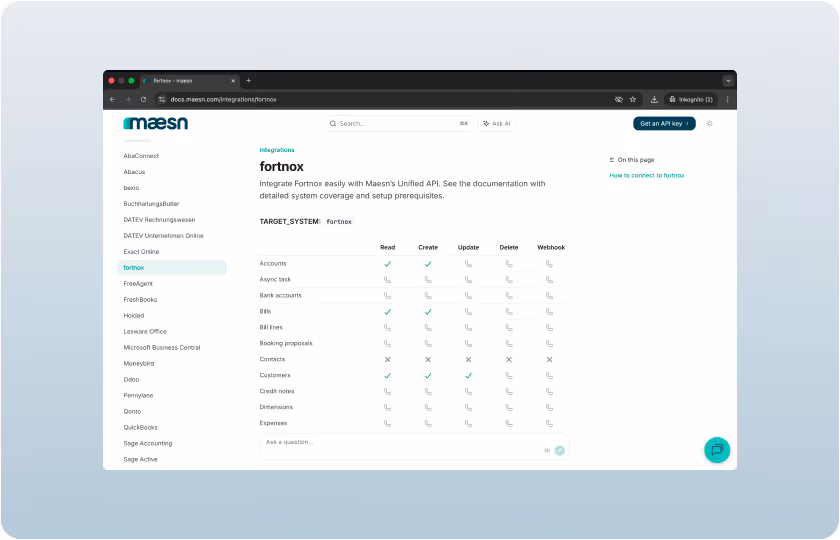This screenshot has width=840, height=540.
Task: Open the floating chat bubble button
Action: [x=717, y=450]
